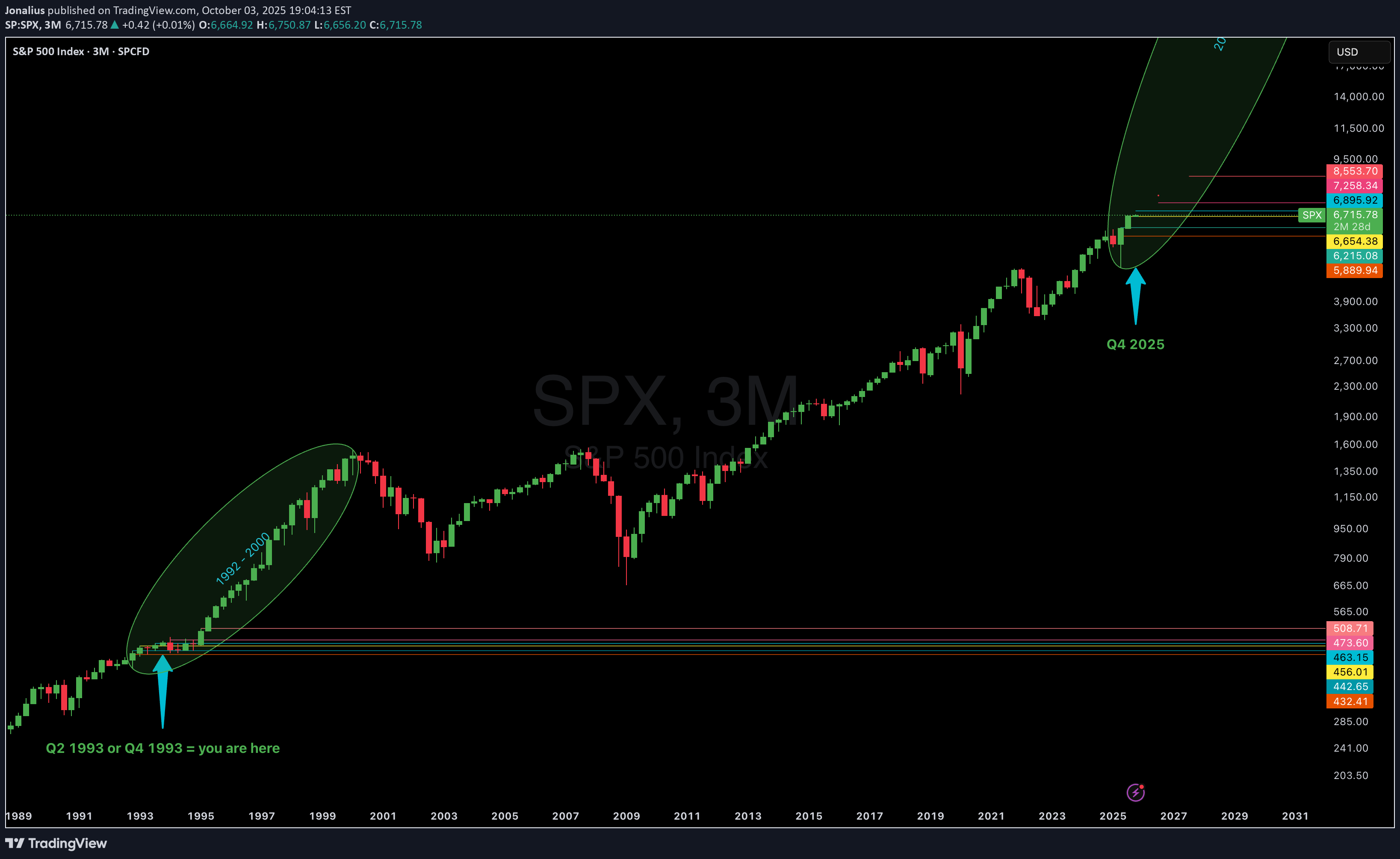Viewport: 1400px width, 859px height.
Task: Click the red 8,553.70 price label
Action: click(x=1355, y=171)
